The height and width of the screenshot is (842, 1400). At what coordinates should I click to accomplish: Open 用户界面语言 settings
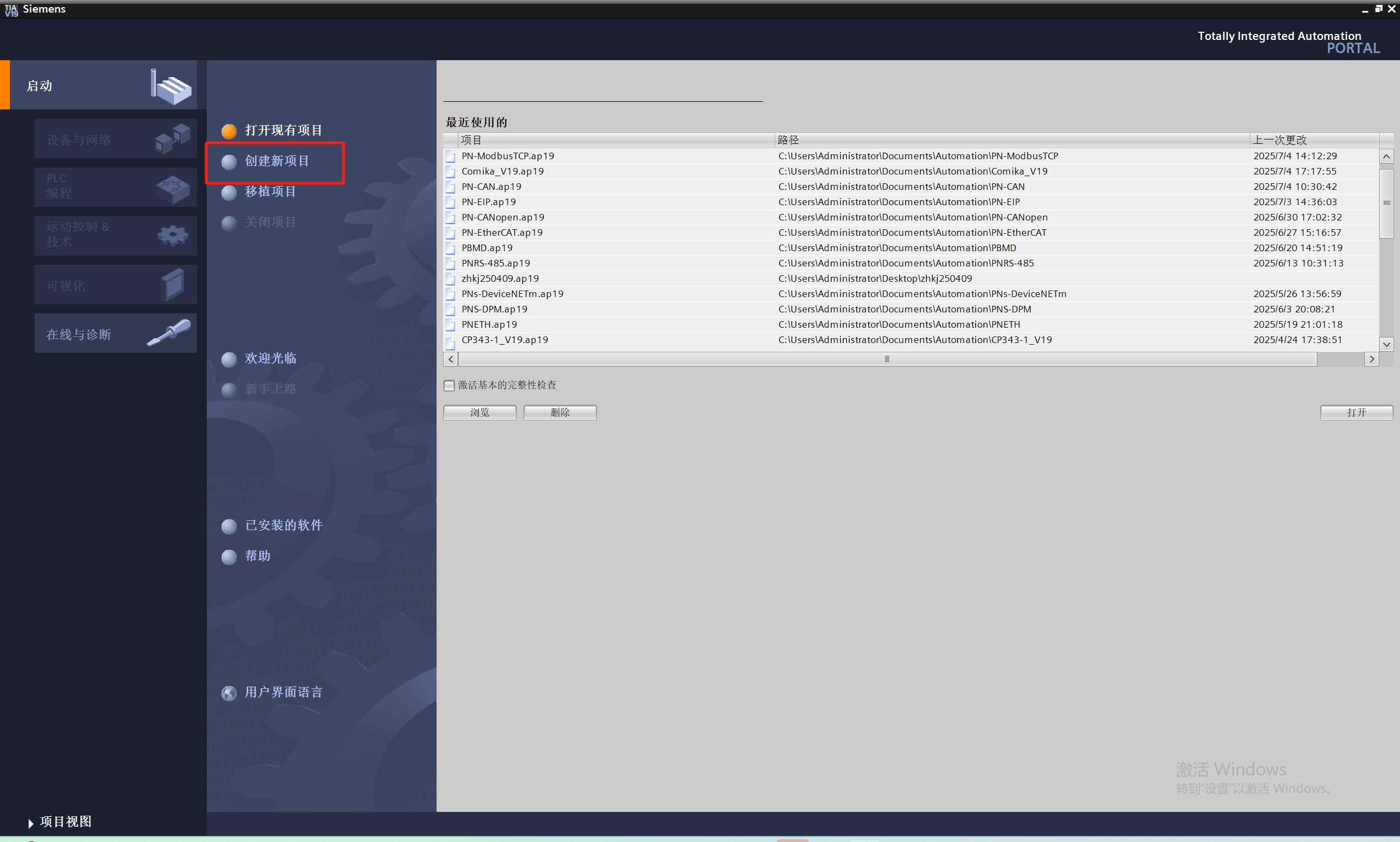283,692
